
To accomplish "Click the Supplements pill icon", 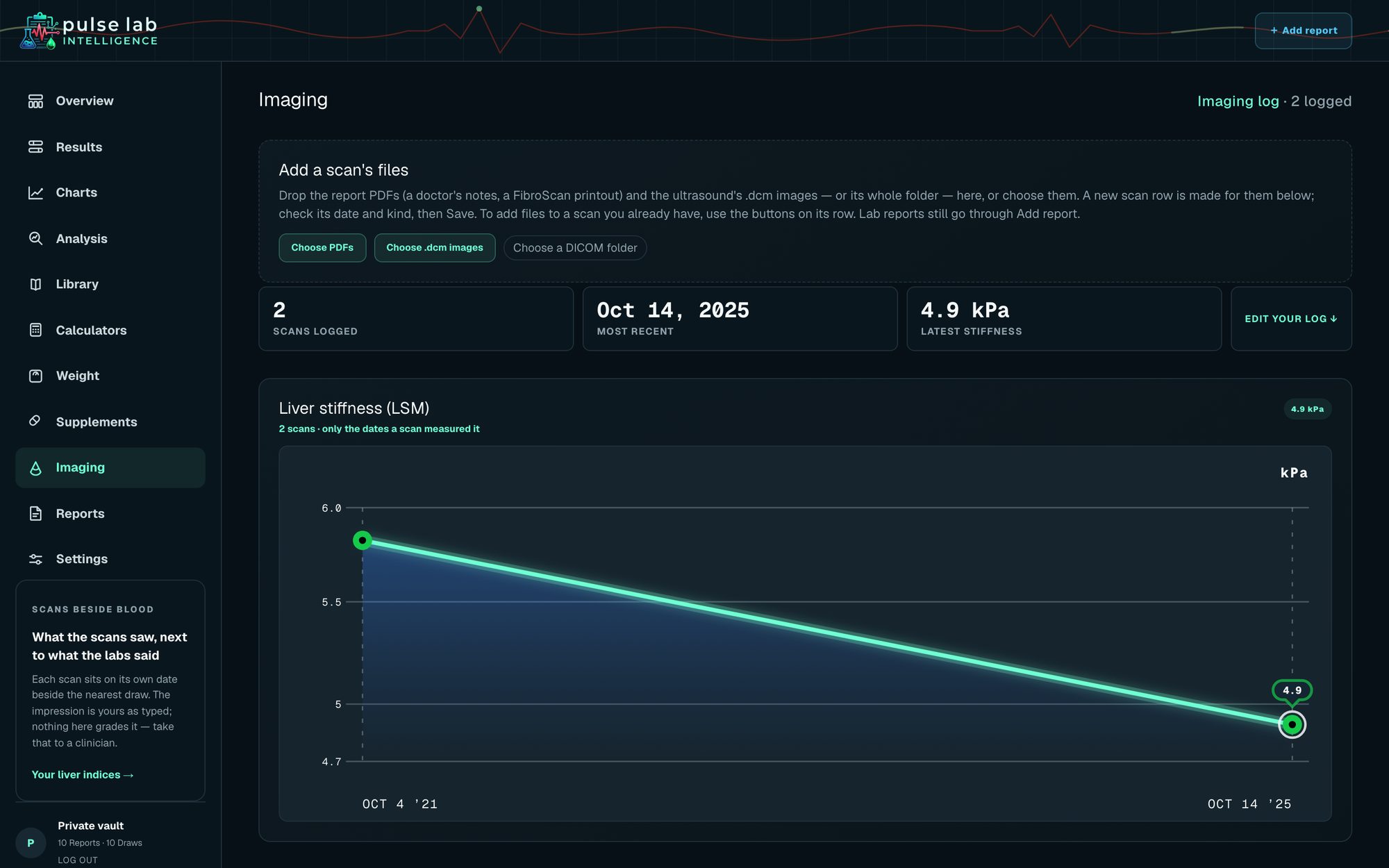I will click(35, 422).
